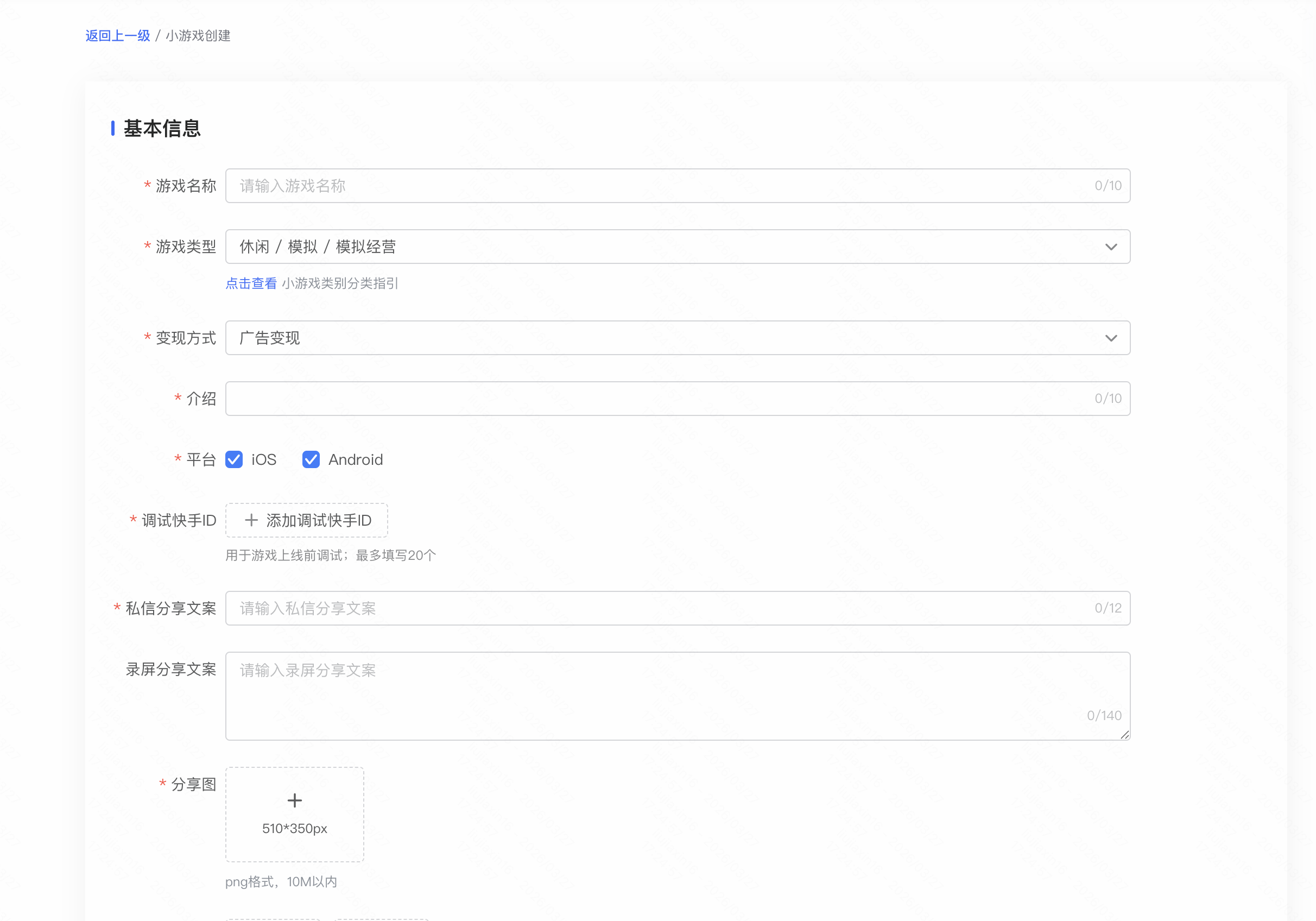Click the Android checkbox label text
Screen dimensions: 1316x921
click(x=356, y=459)
